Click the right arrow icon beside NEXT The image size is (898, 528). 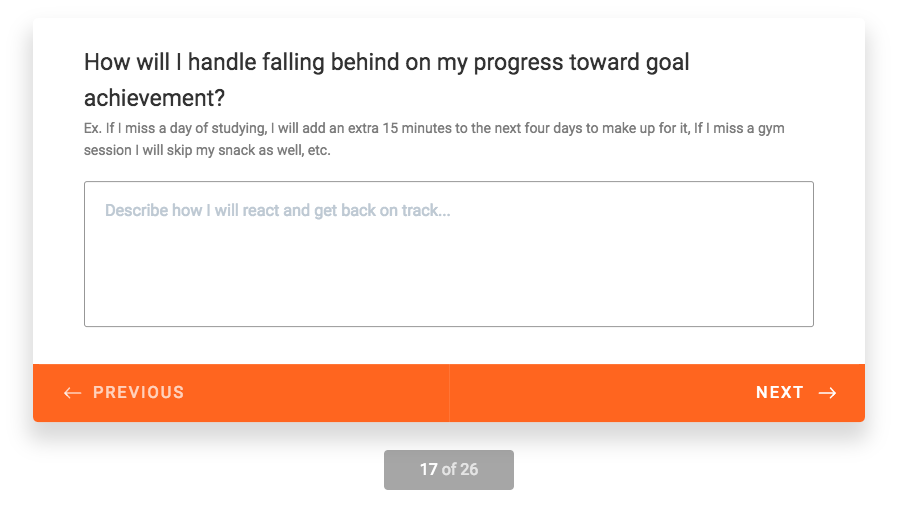[828, 393]
